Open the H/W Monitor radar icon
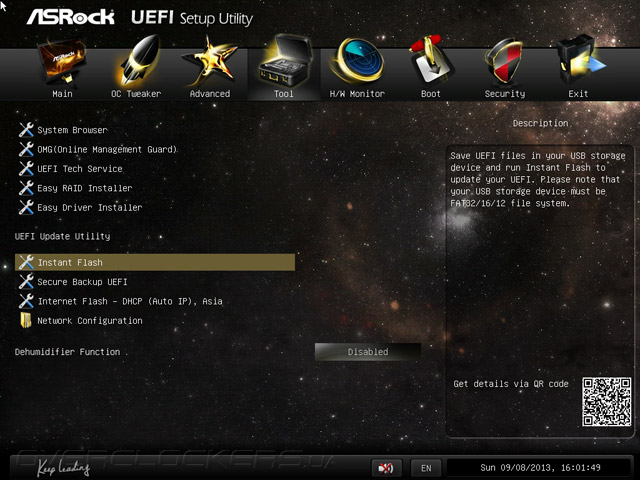The height and width of the screenshot is (480, 640). point(358,61)
